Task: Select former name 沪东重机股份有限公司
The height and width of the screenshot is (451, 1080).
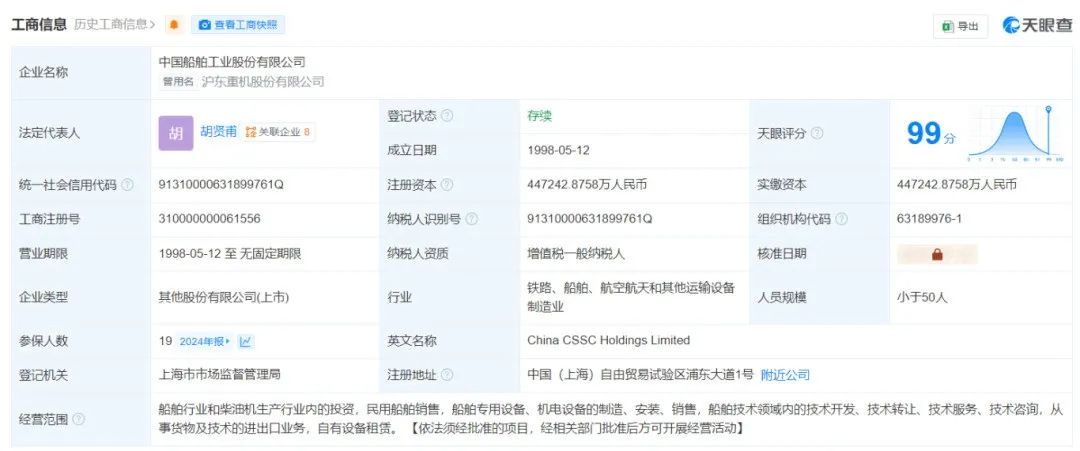Action: click(x=262, y=82)
